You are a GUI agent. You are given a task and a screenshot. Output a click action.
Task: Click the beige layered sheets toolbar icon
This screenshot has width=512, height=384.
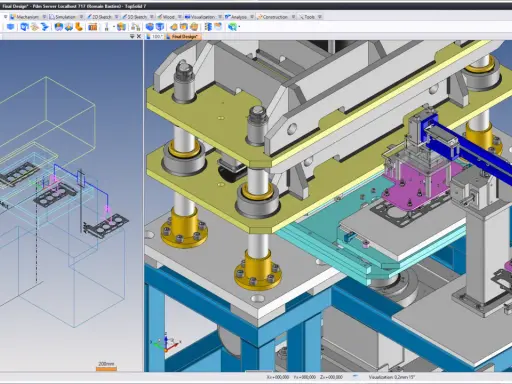(34, 27)
